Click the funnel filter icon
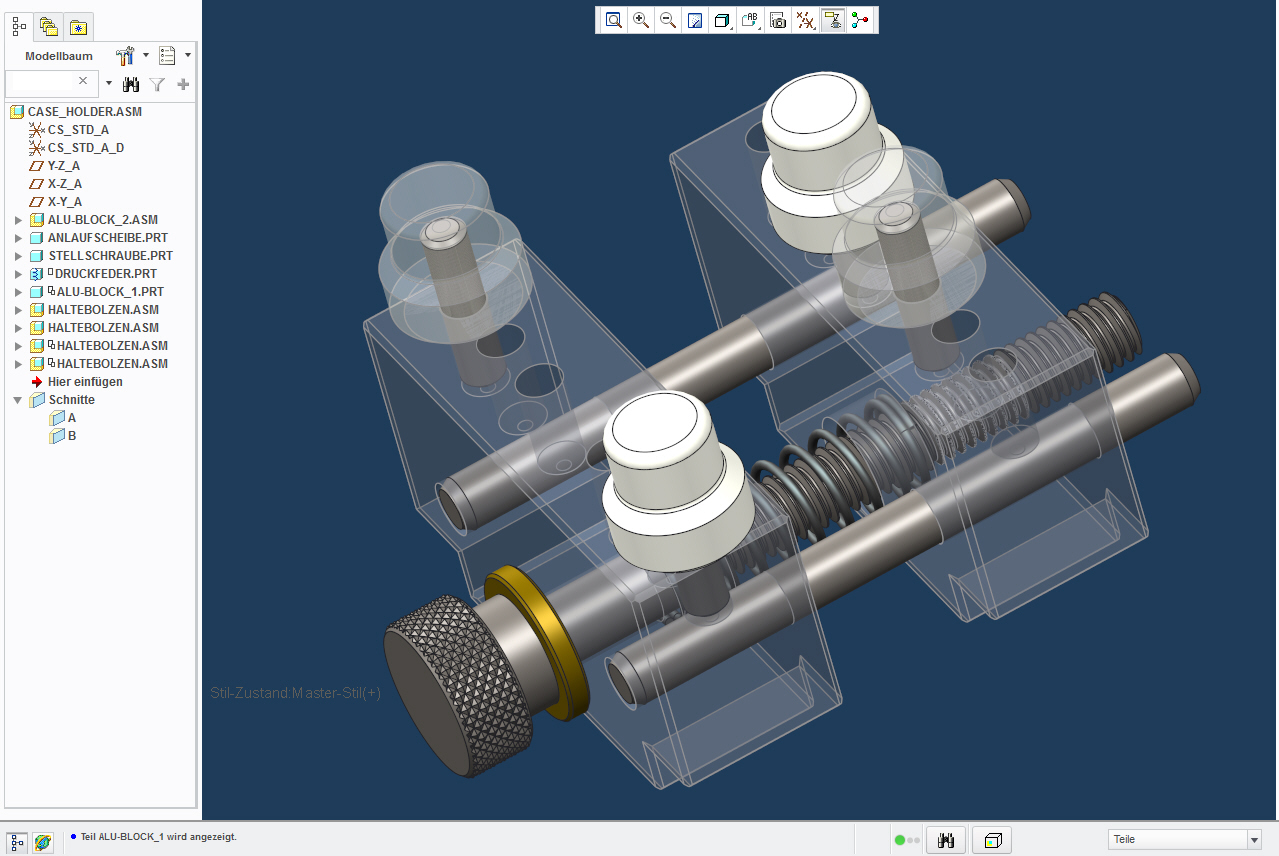 click(157, 85)
